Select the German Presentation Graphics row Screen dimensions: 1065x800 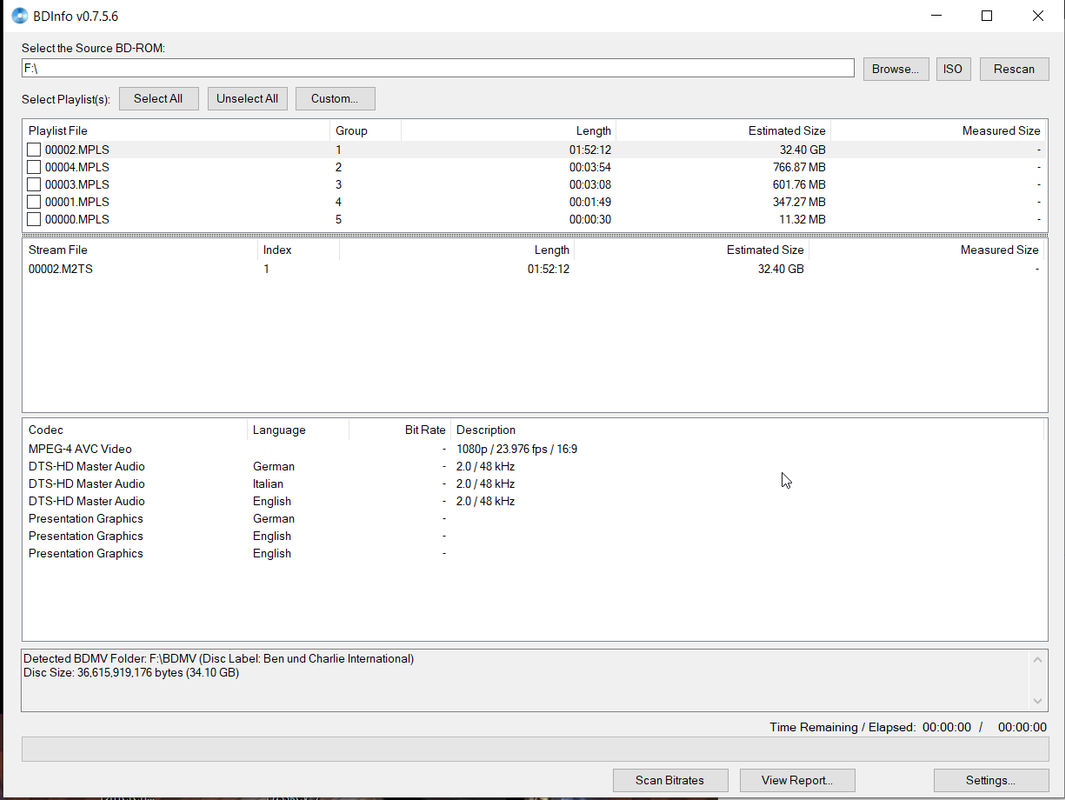(535, 519)
